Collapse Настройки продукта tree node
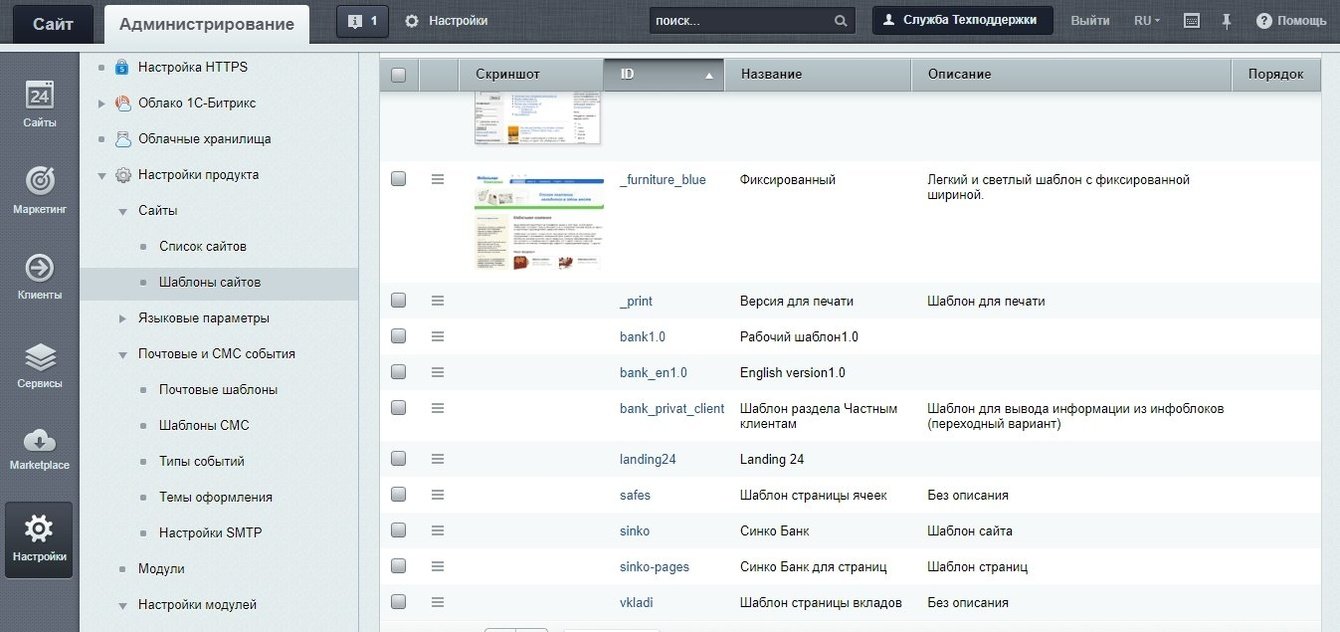Image resolution: width=1340 pixels, height=632 pixels. click(x=101, y=175)
